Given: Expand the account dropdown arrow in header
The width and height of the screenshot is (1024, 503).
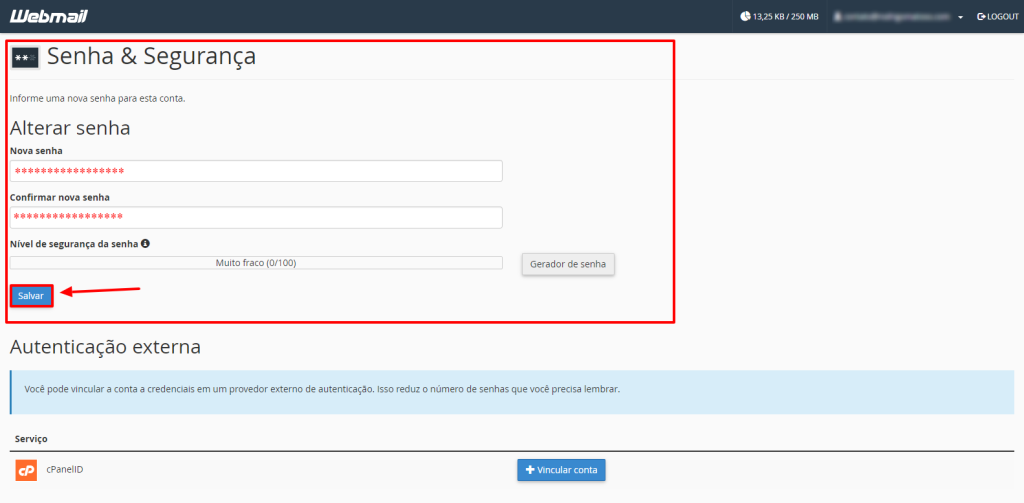Looking at the screenshot, I should click(960, 17).
